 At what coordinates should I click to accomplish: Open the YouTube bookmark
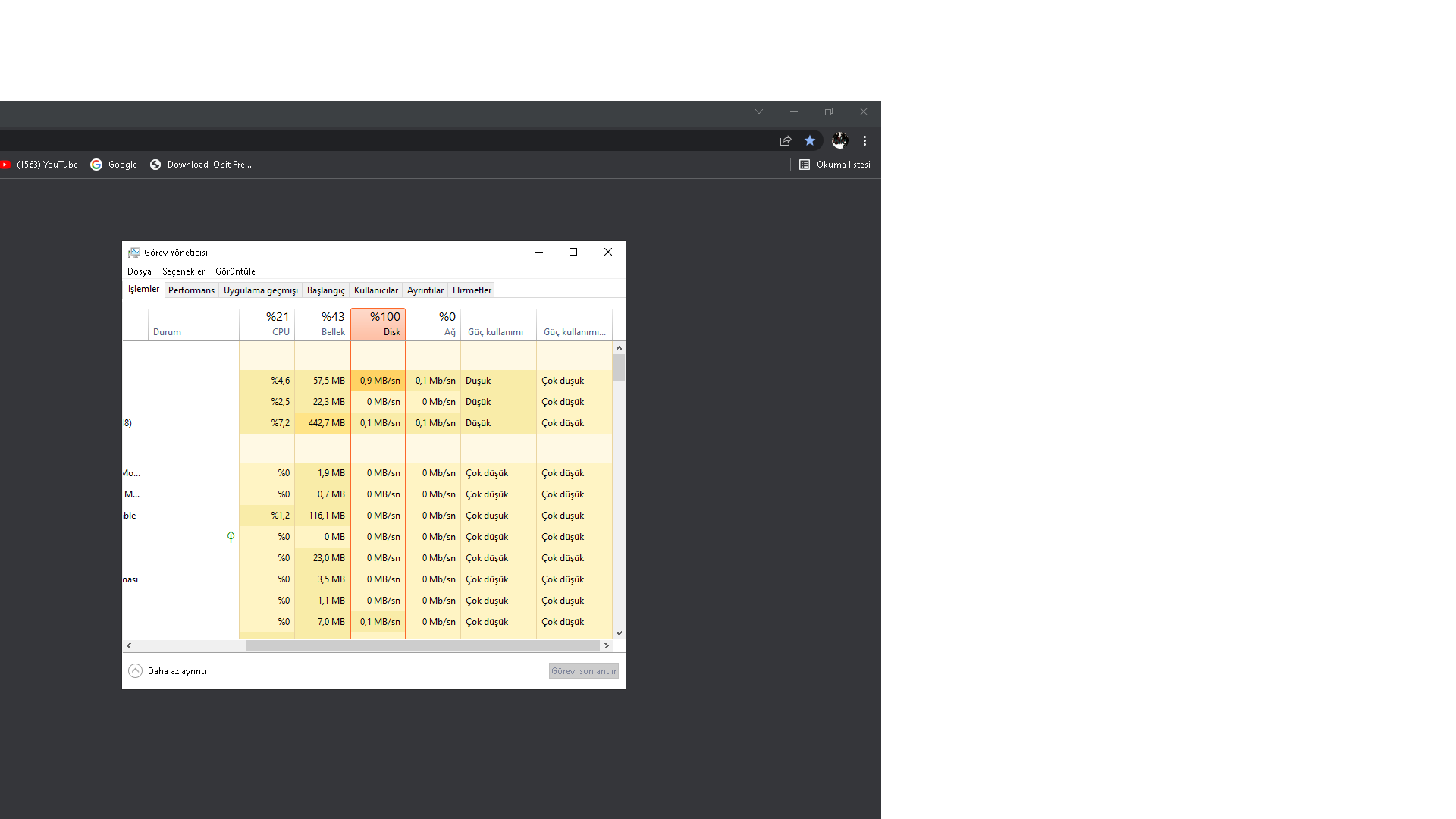[38, 165]
